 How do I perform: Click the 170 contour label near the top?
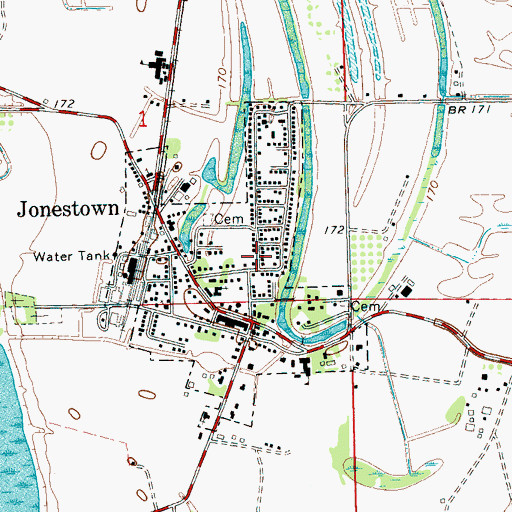click(x=221, y=78)
